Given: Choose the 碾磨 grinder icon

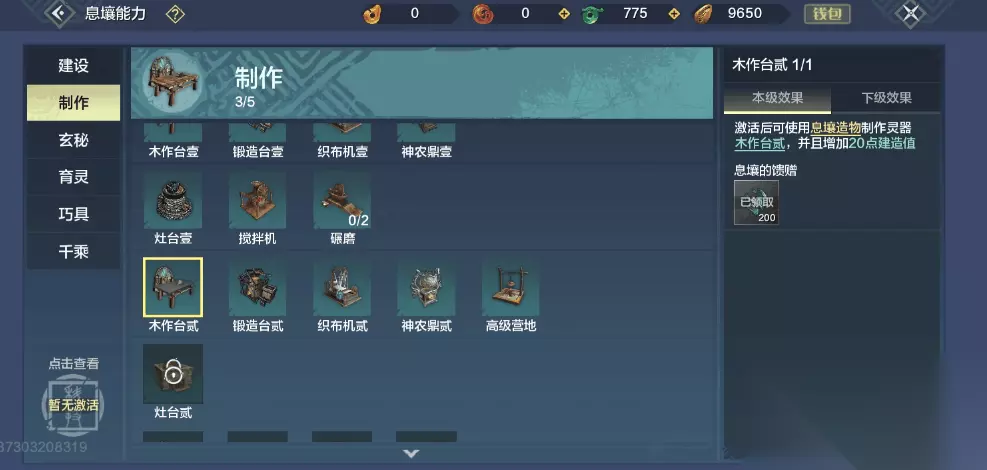Looking at the screenshot, I should tap(342, 200).
